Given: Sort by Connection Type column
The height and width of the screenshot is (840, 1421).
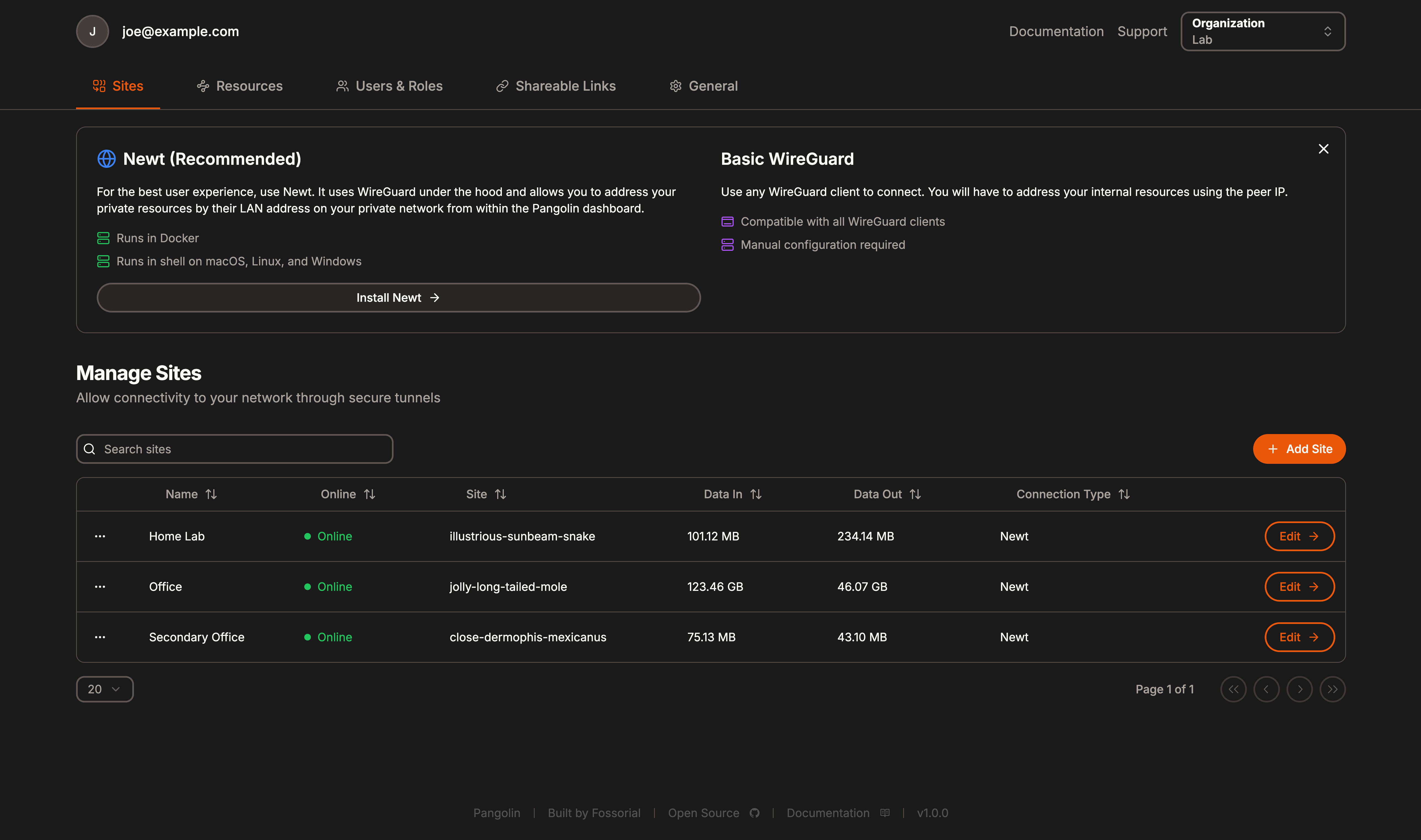Looking at the screenshot, I should 1073,494.
